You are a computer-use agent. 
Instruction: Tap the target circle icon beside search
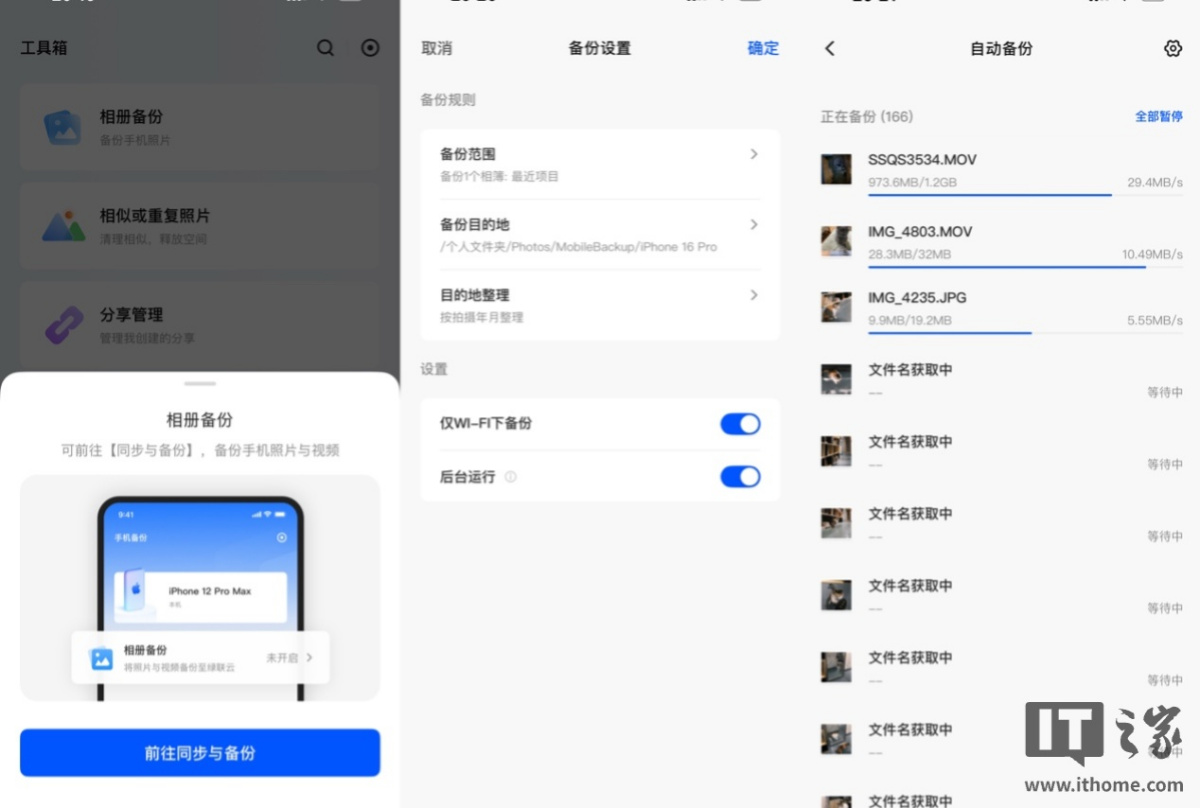(x=371, y=48)
